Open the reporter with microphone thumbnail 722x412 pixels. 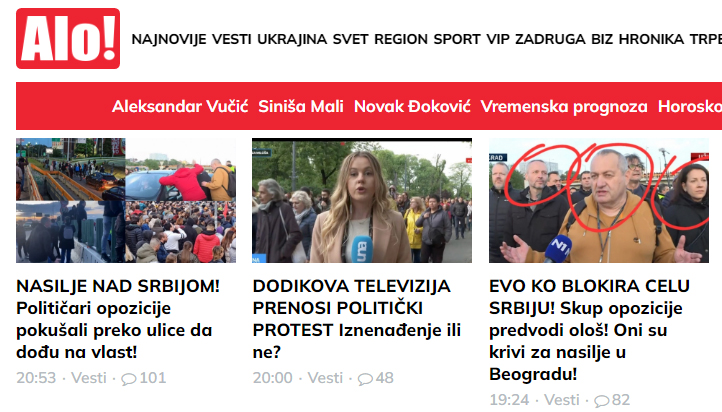point(362,200)
